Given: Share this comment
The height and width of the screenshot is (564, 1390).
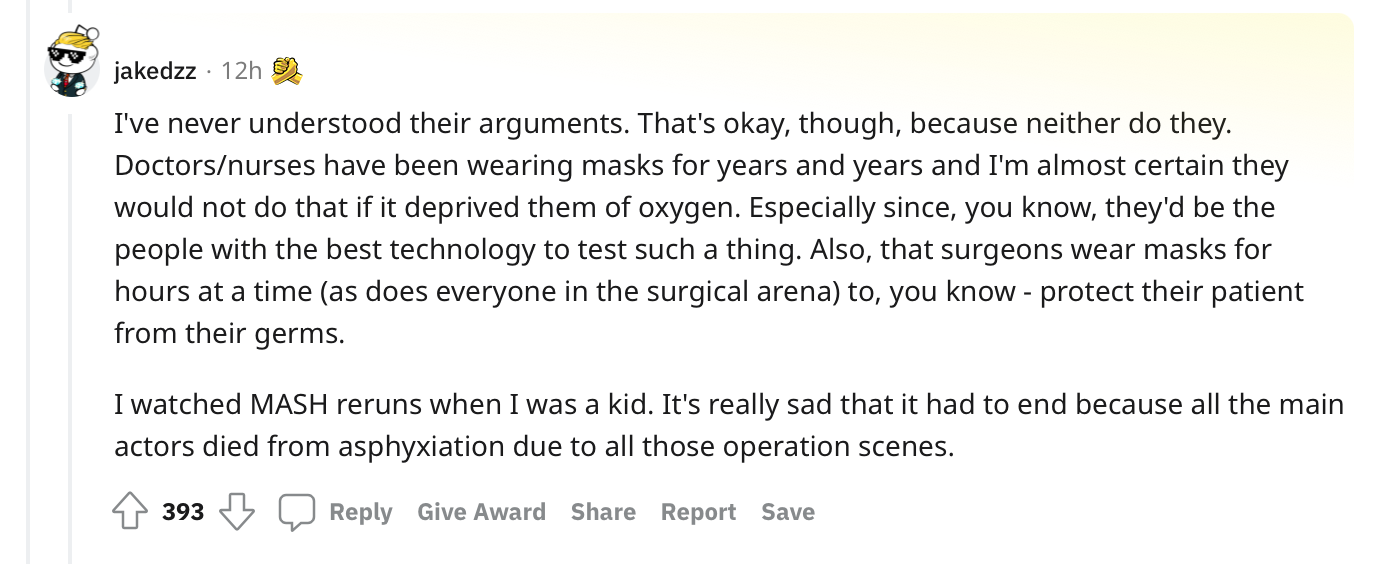Looking at the screenshot, I should click(603, 512).
